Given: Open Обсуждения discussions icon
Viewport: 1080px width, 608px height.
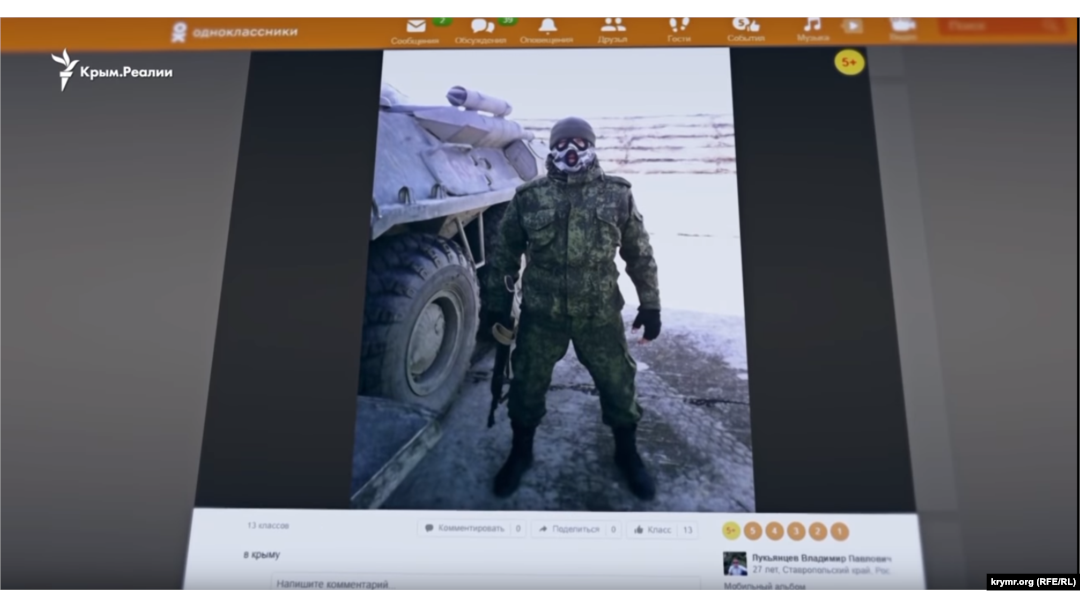Looking at the screenshot, I should [481, 32].
